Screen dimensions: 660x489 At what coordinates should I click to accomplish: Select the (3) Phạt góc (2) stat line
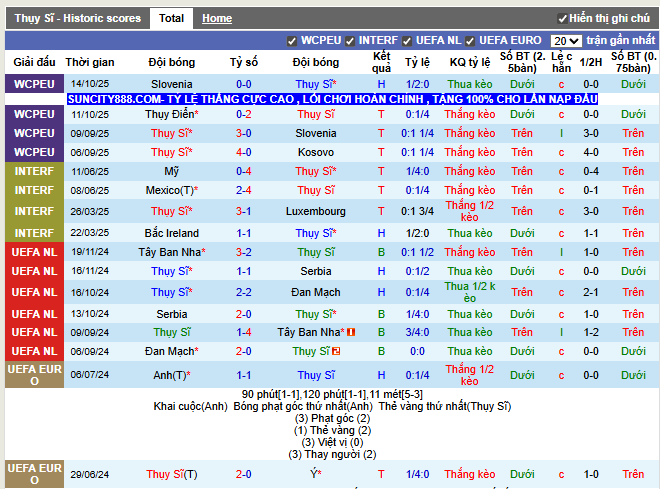(x=333, y=419)
